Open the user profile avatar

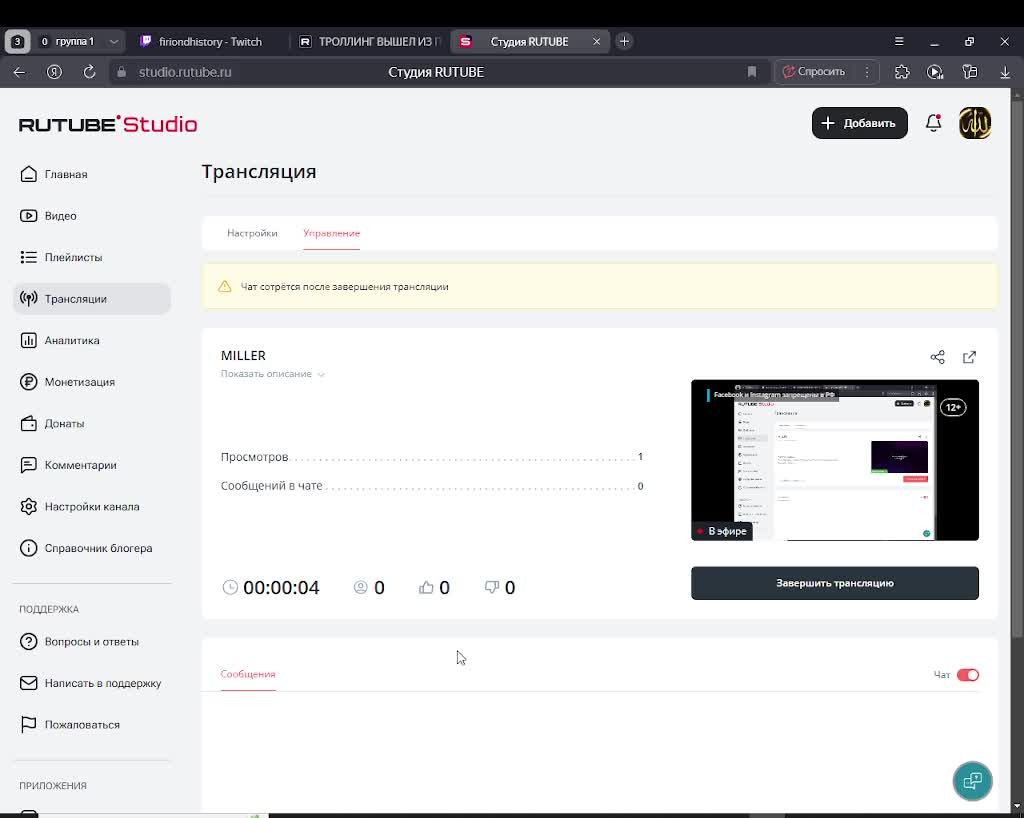(x=975, y=123)
